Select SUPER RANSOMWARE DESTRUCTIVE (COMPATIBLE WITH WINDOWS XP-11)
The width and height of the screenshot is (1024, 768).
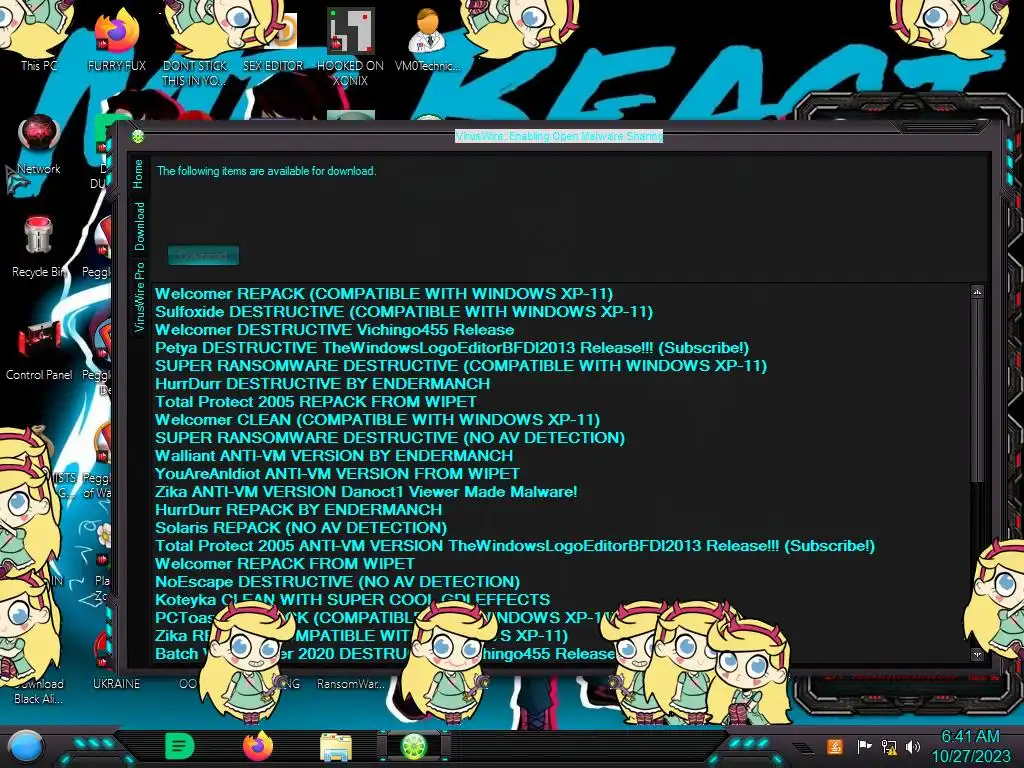point(461,366)
